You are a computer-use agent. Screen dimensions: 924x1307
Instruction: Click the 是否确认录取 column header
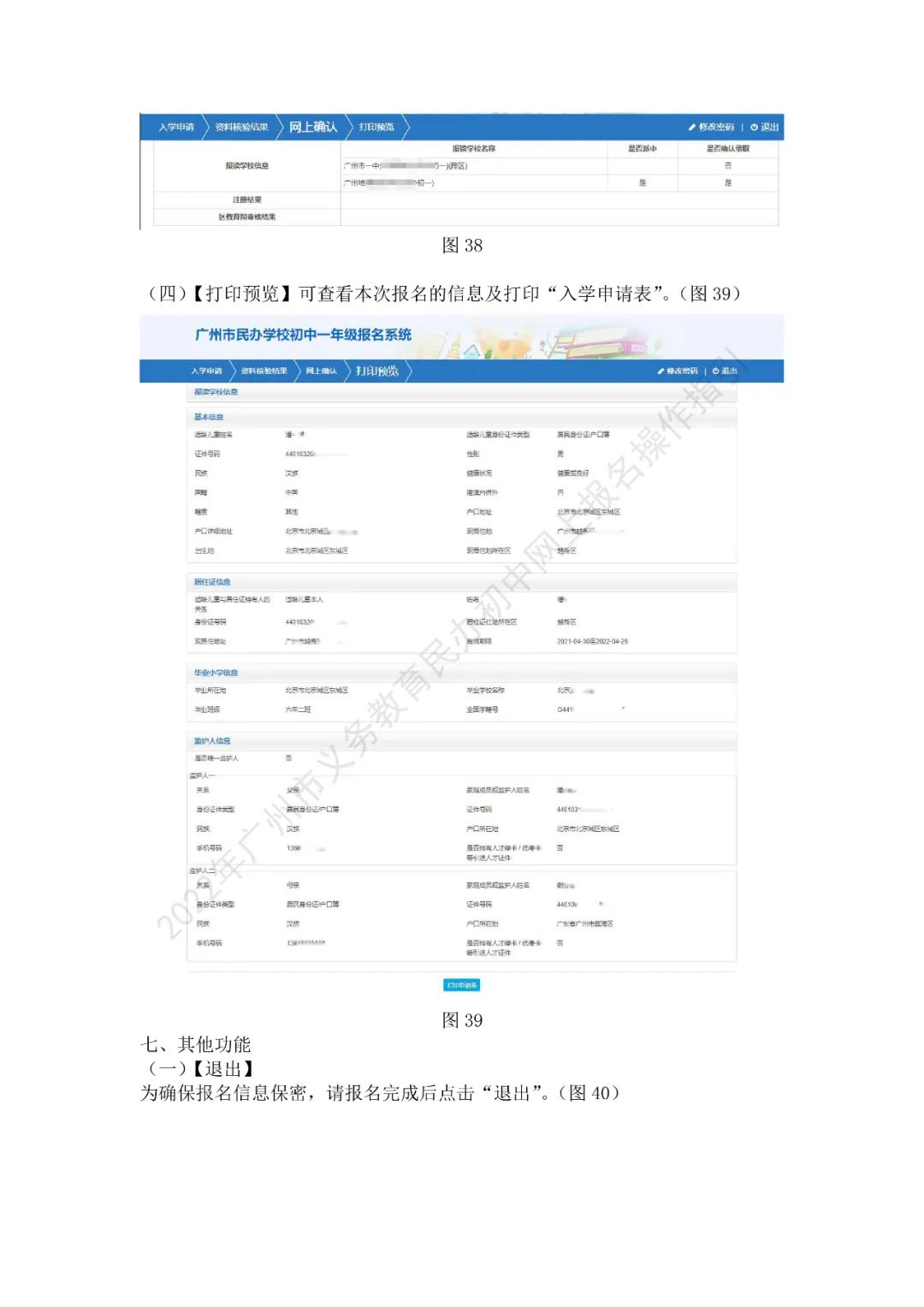pos(728,149)
